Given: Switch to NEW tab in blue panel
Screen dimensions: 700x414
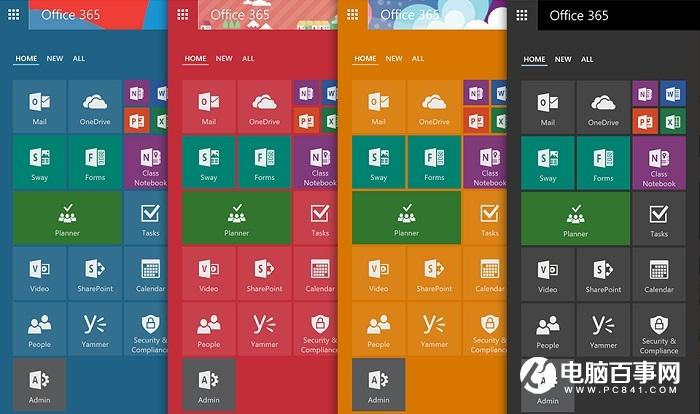Looking at the screenshot, I should 55,59.
